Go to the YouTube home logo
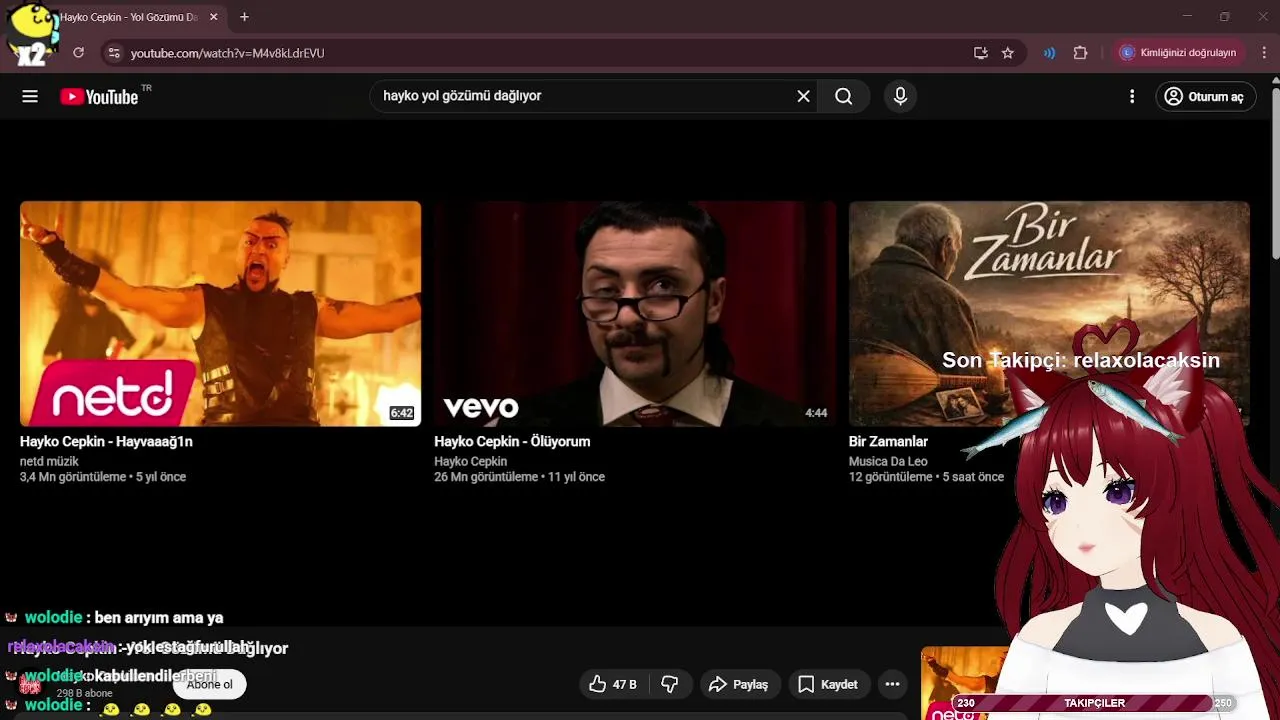The height and width of the screenshot is (720, 1280). 99,96
